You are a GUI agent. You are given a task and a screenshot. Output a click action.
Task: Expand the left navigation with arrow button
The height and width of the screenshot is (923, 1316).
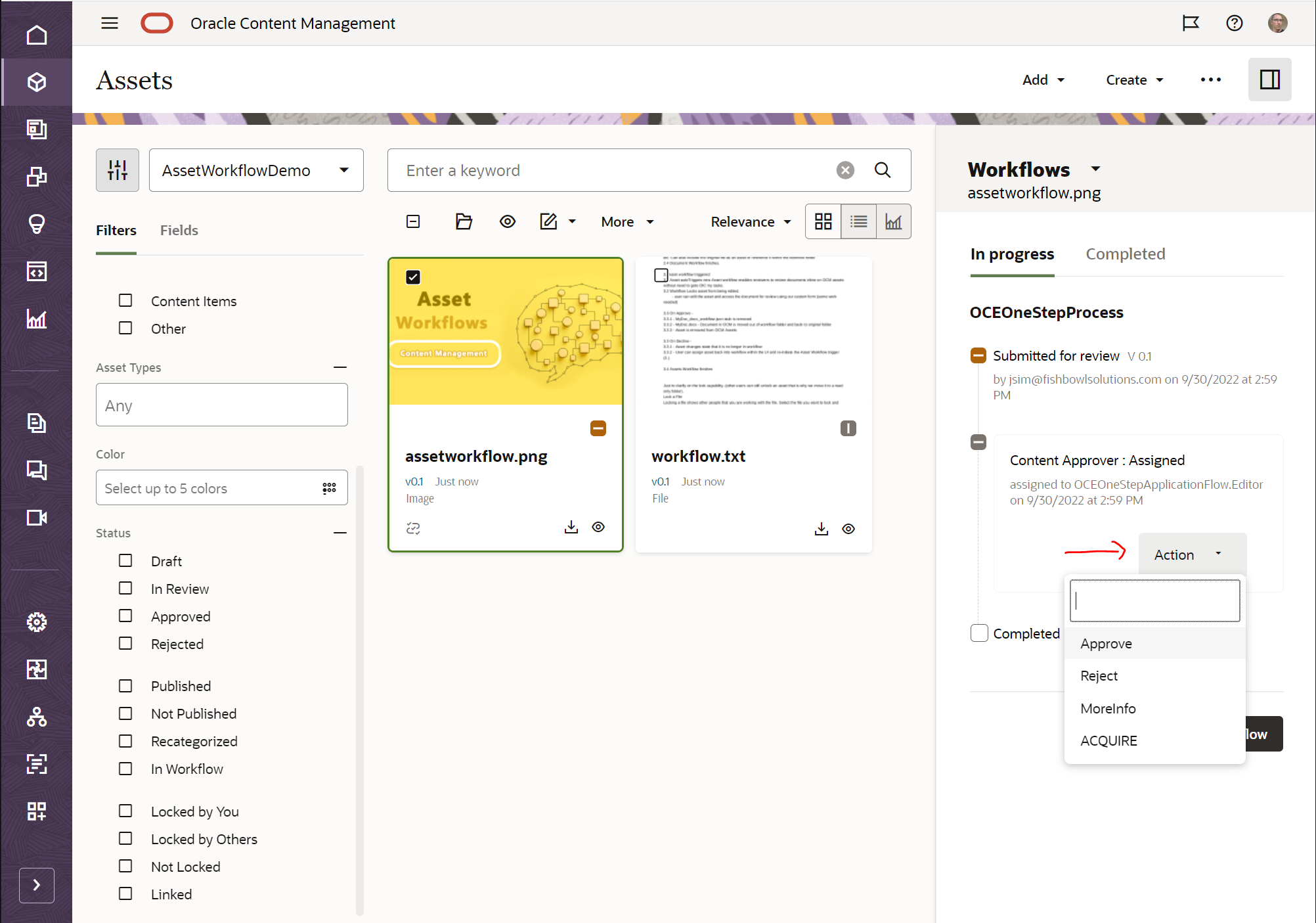pos(37,885)
